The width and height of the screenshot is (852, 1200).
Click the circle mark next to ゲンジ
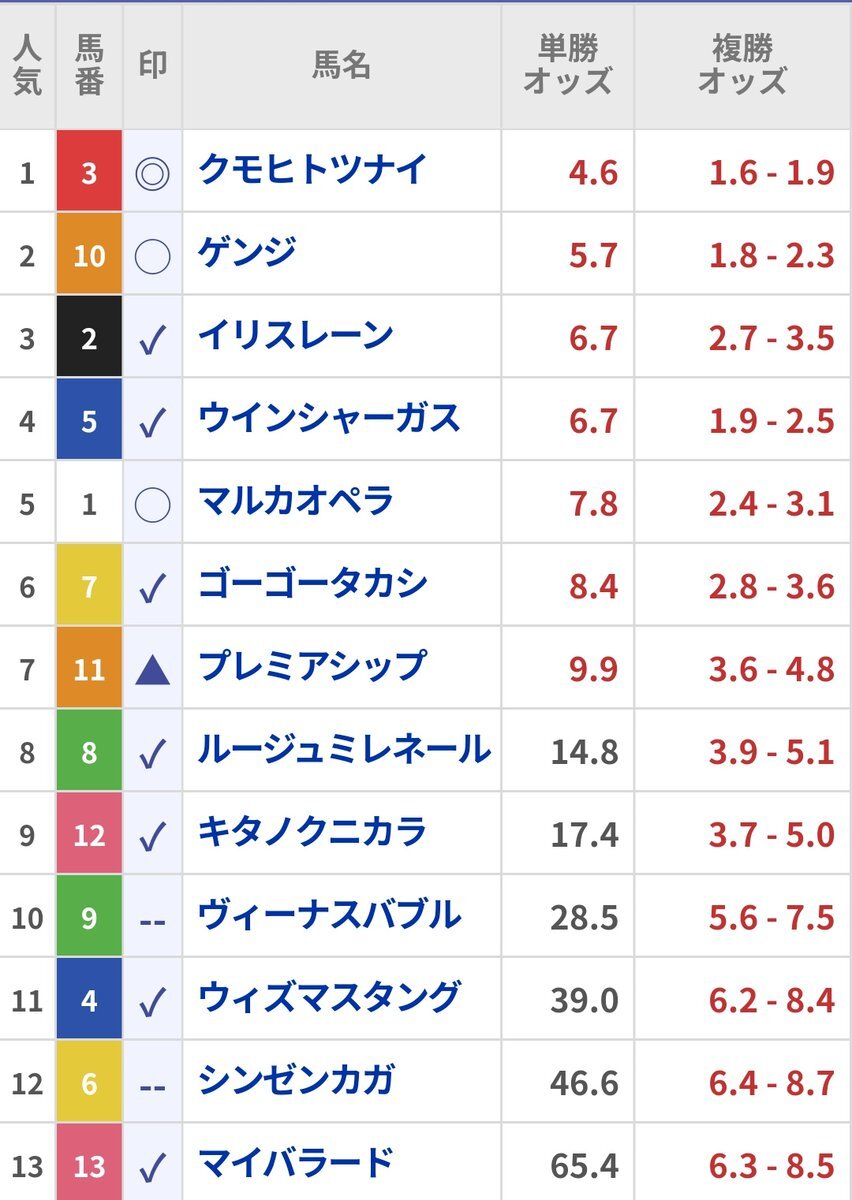[152, 256]
